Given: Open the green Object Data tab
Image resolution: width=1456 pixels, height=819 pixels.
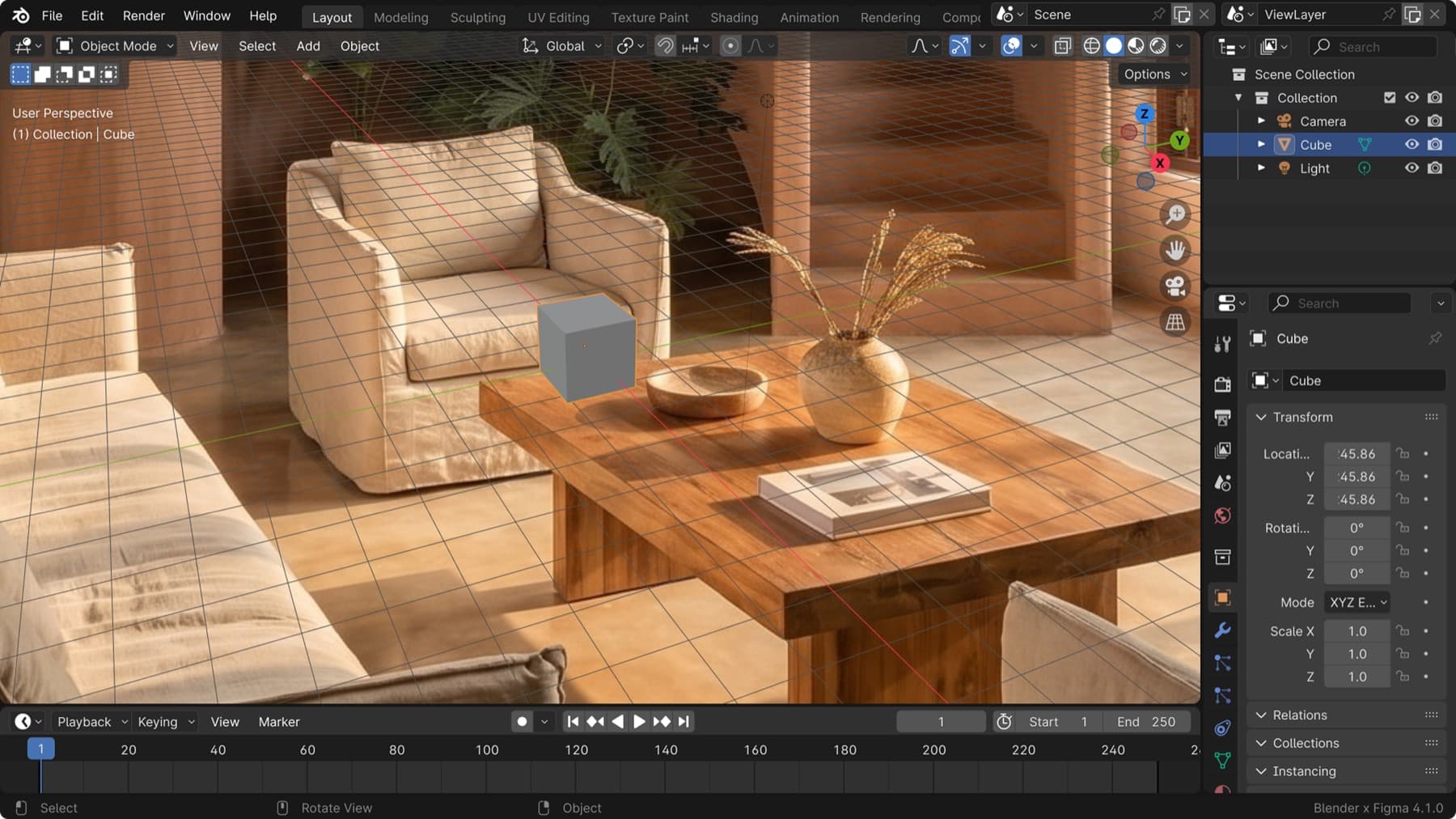Looking at the screenshot, I should (1222, 760).
